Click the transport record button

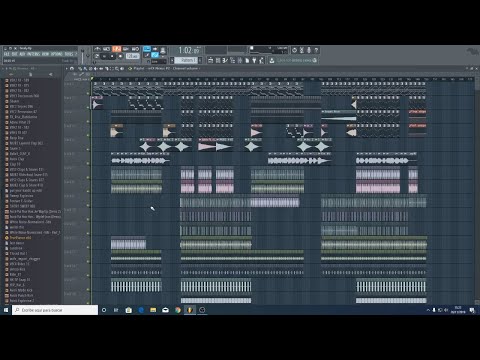click(120, 56)
